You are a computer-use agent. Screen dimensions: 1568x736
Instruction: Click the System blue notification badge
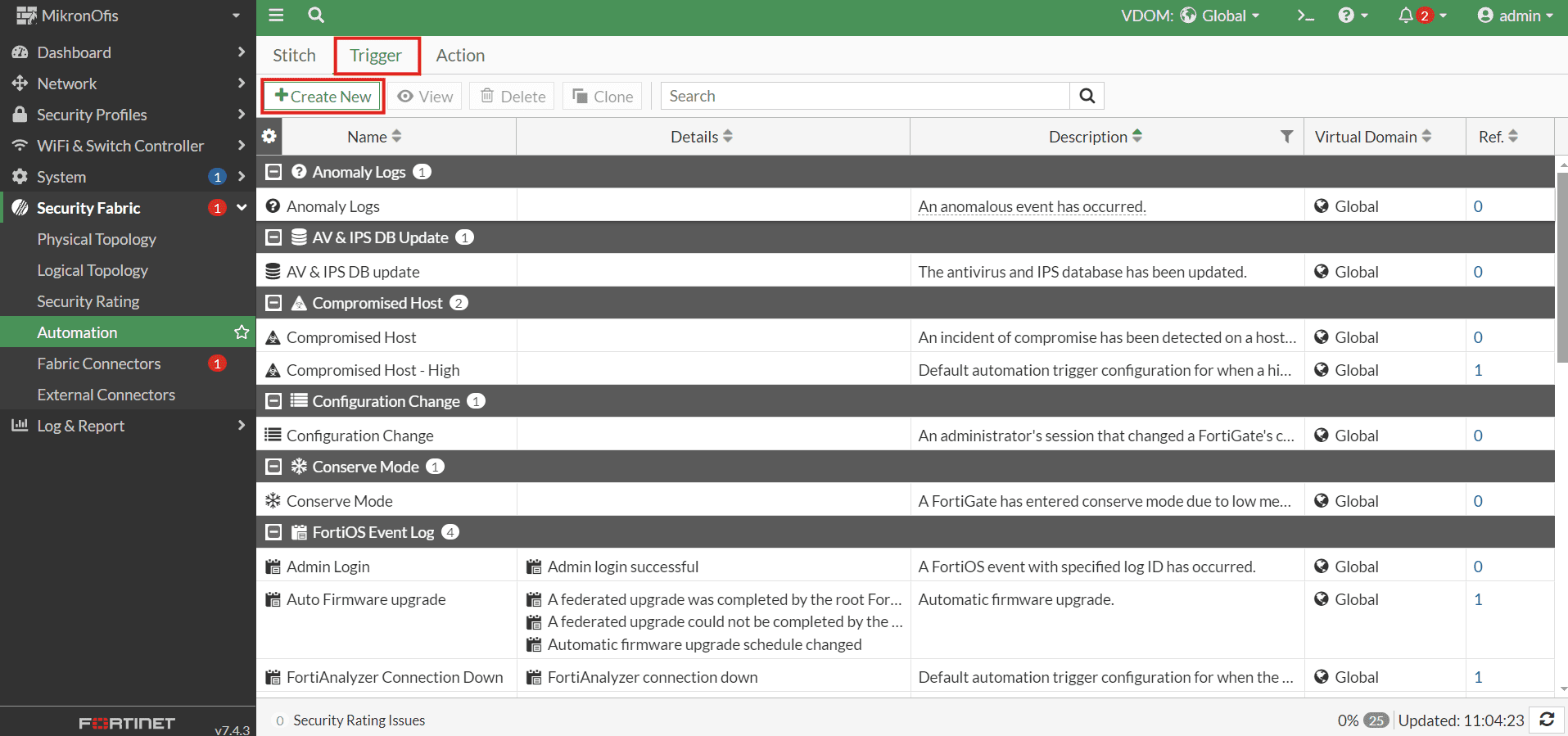[217, 176]
